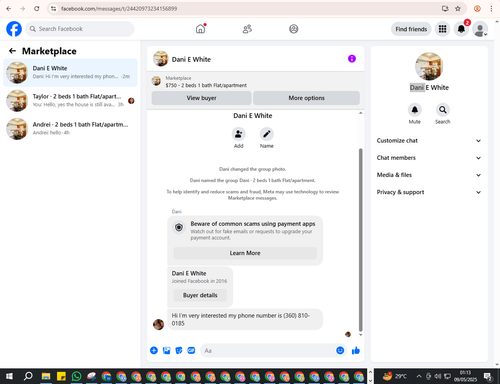Click the Name pencil icon
Screen dimensions: 500x384
(267, 134)
